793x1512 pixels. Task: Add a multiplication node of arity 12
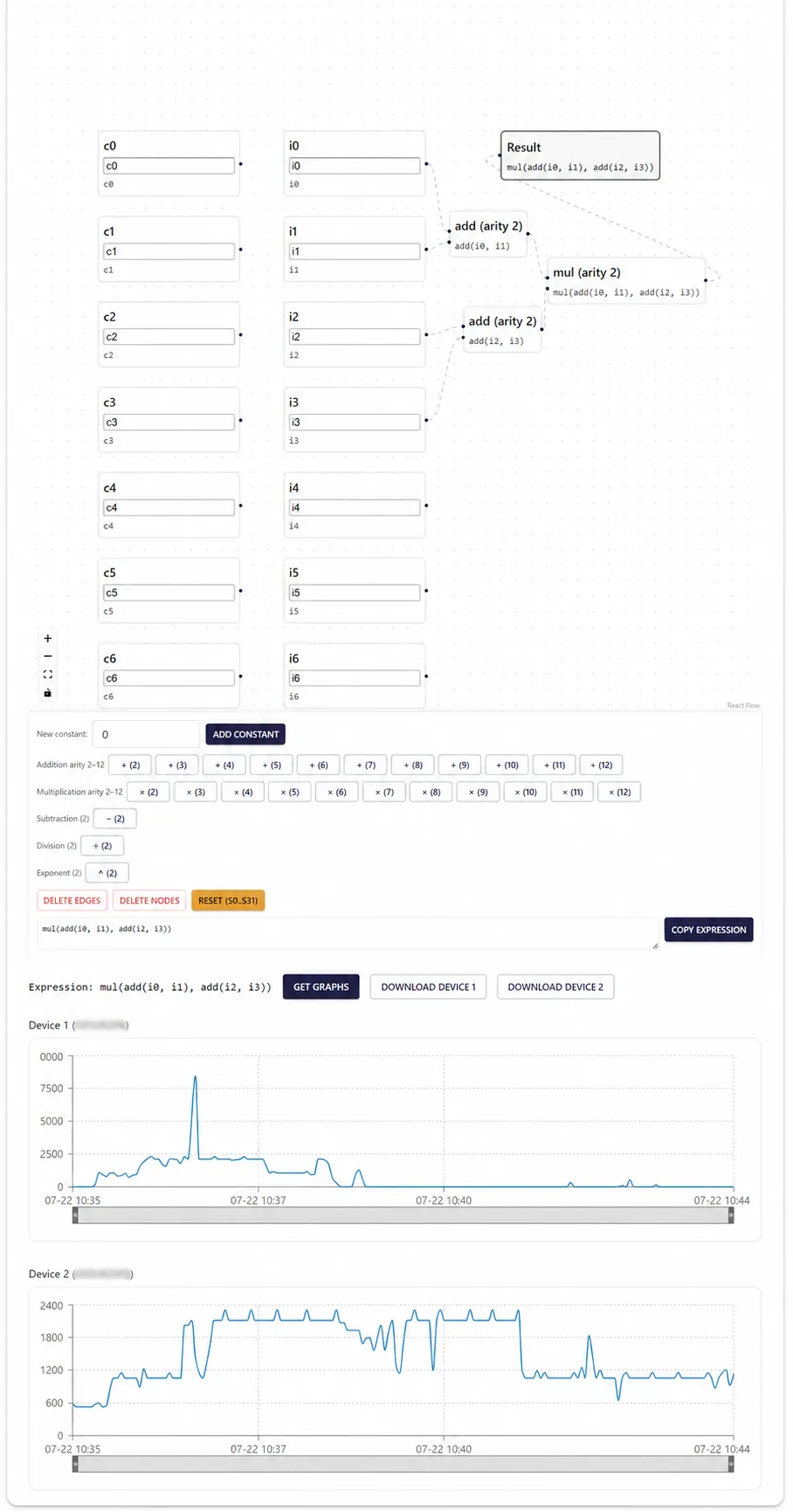619,792
